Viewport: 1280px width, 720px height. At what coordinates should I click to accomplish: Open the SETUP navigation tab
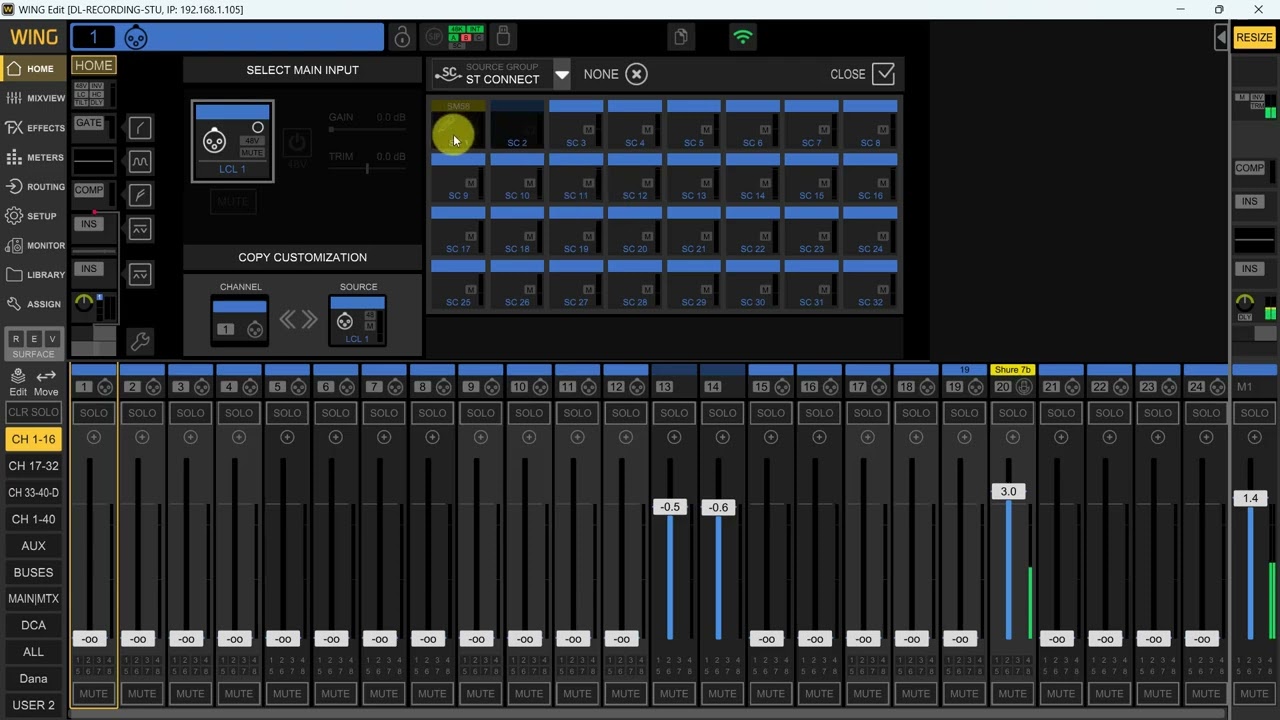(32, 216)
